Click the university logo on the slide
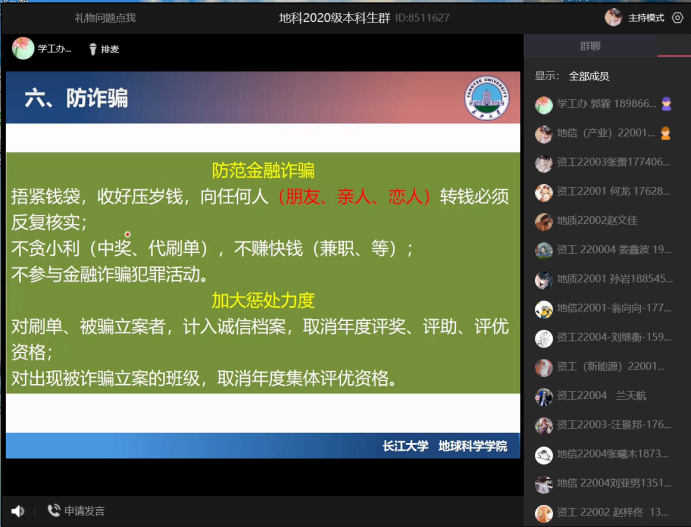The width and height of the screenshot is (691, 527). 486,97
